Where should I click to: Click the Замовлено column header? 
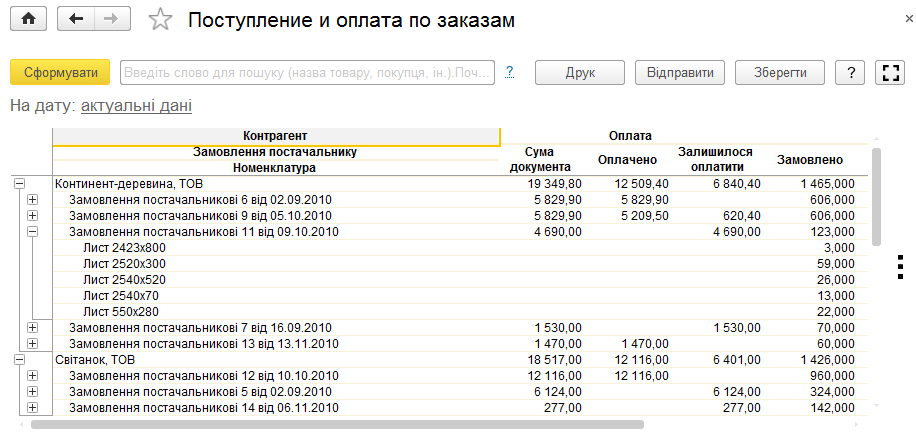point(810,160)
